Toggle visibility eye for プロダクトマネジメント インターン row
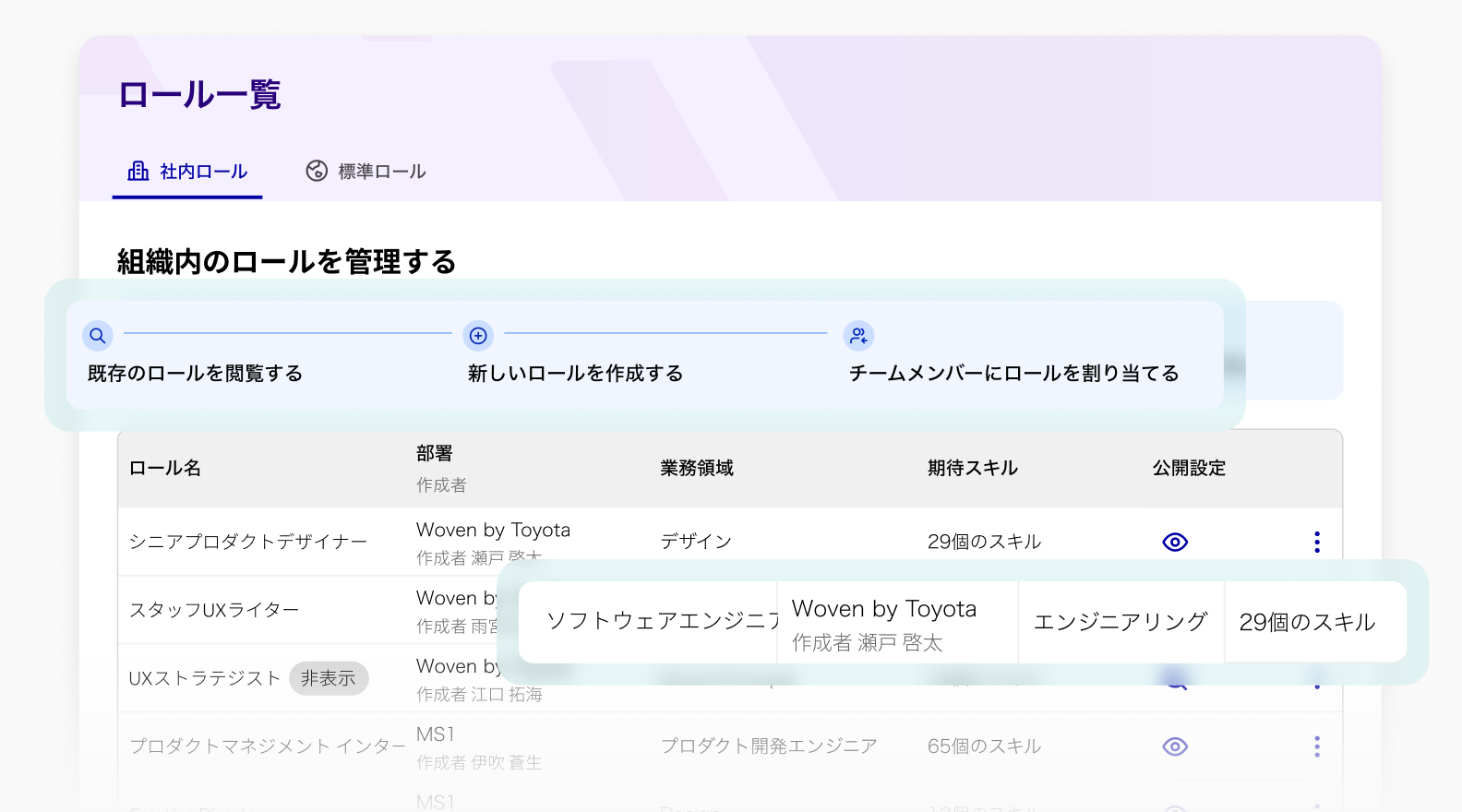 pos(1175,746)
